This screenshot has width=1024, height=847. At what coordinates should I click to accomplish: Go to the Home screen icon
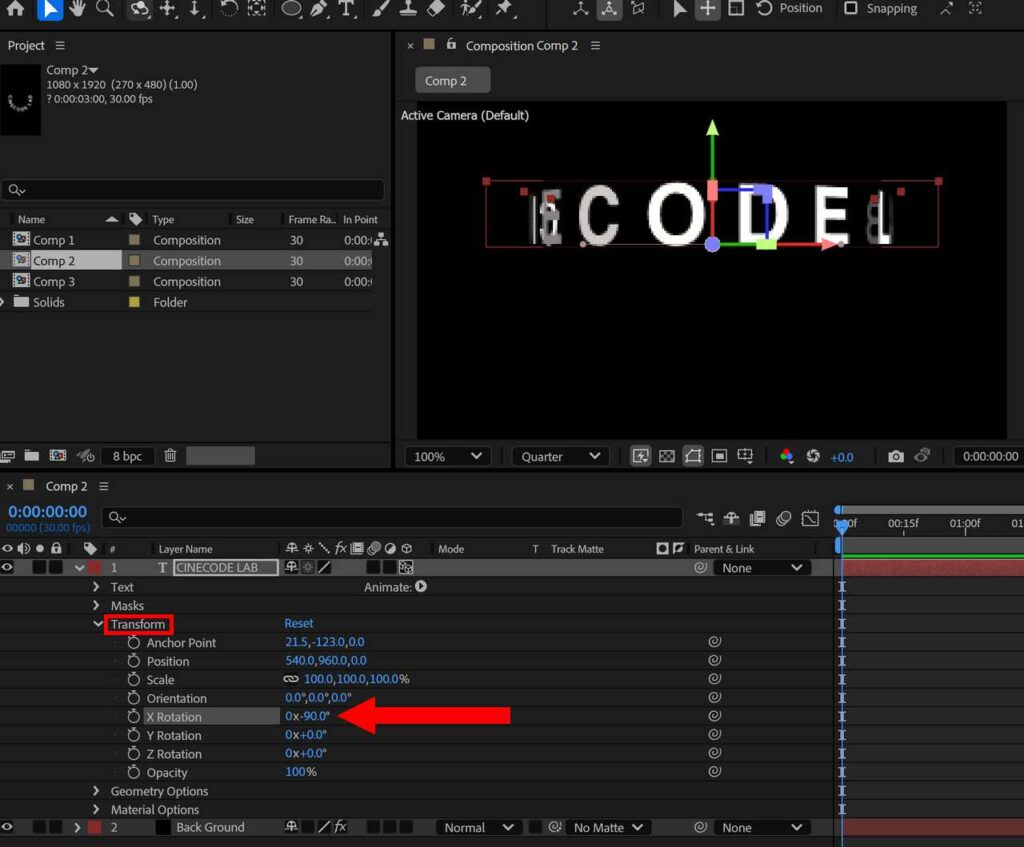pyautogui.click(x=15, y=8)
